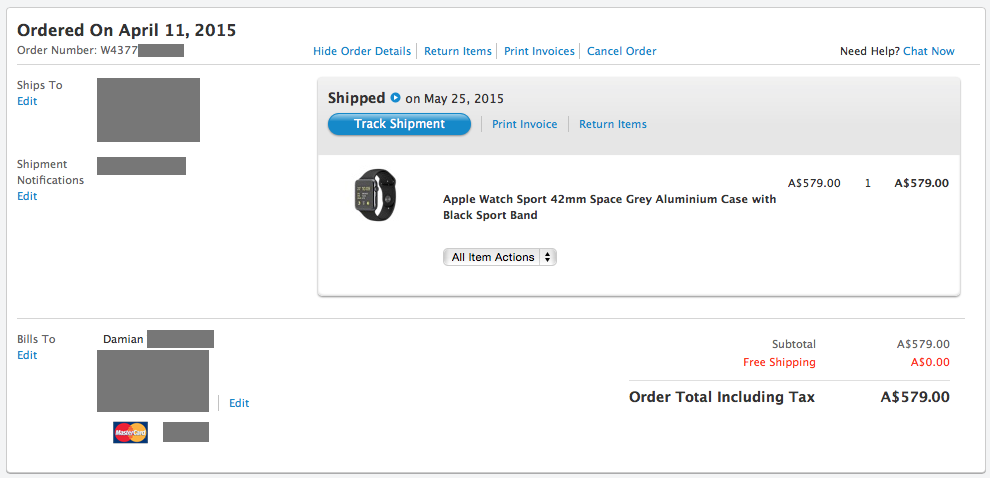This screenshot has width=990, height=478.
Task: Click Edit next to billing address block
Action: 239,403
